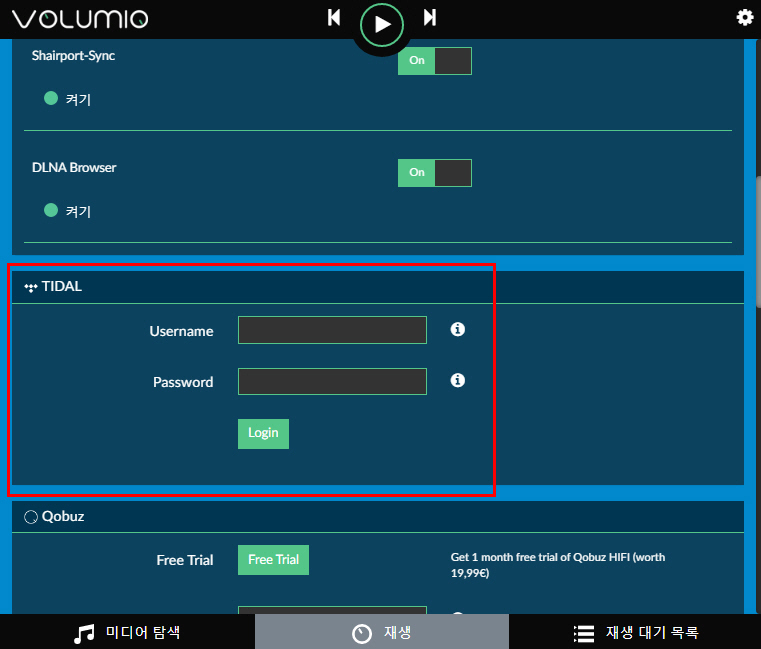This screenshot has width=761, height=649.
Task: Click the Shairport-Sync label text
Action: click(x=73, y=56)
